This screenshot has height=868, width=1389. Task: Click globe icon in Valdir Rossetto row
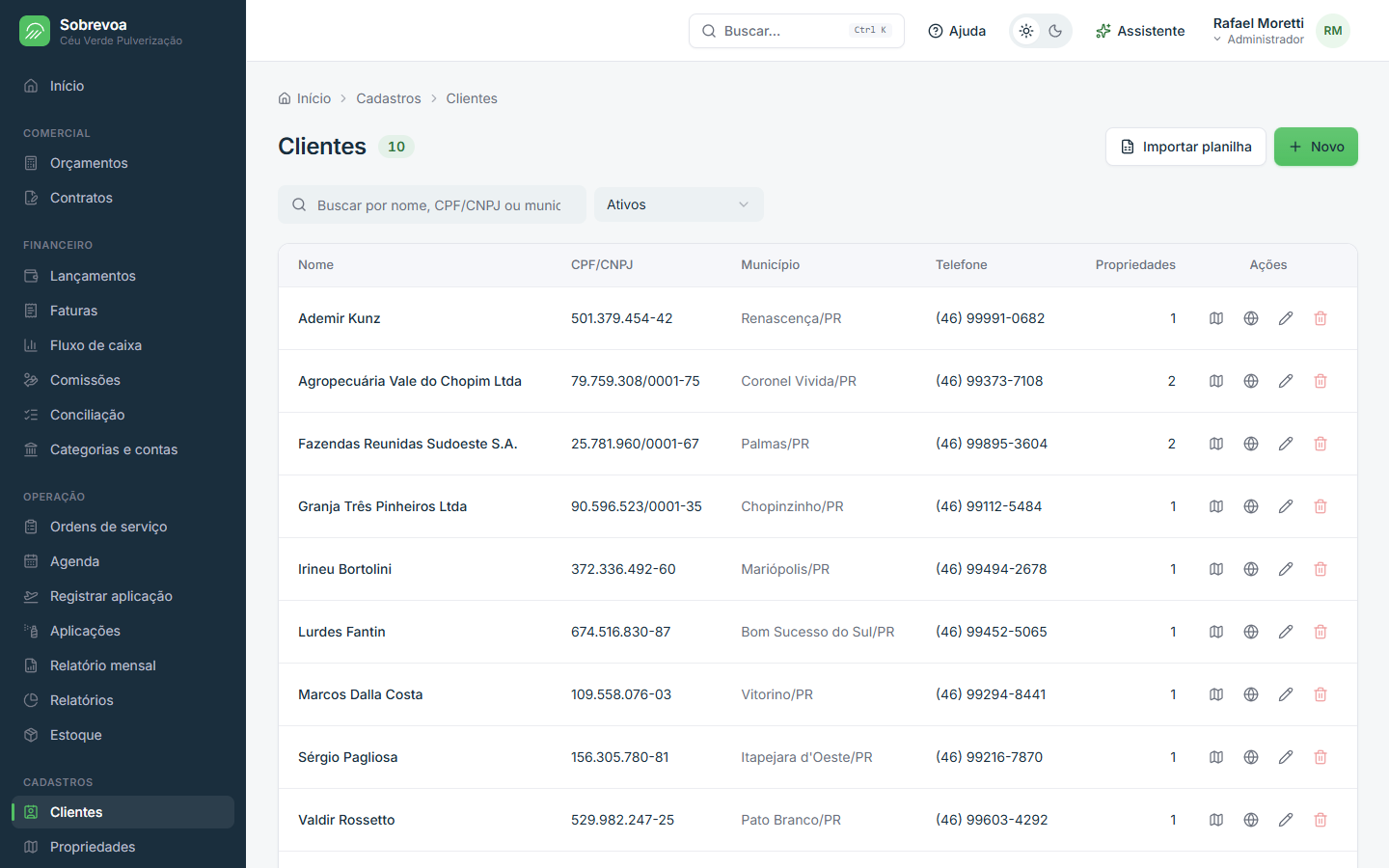pyautogui.click(x=1251, y=820)
